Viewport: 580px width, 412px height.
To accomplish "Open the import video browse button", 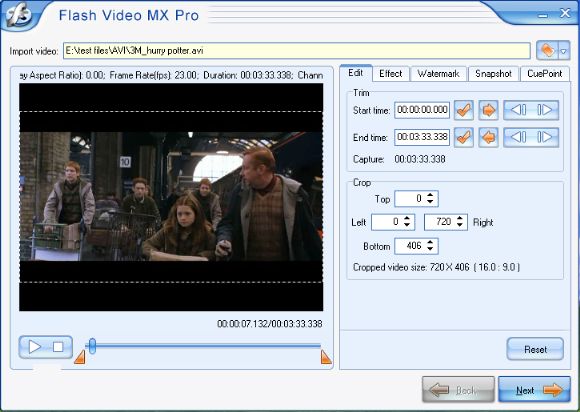I will pyautogui.click(x=547, y=50).
